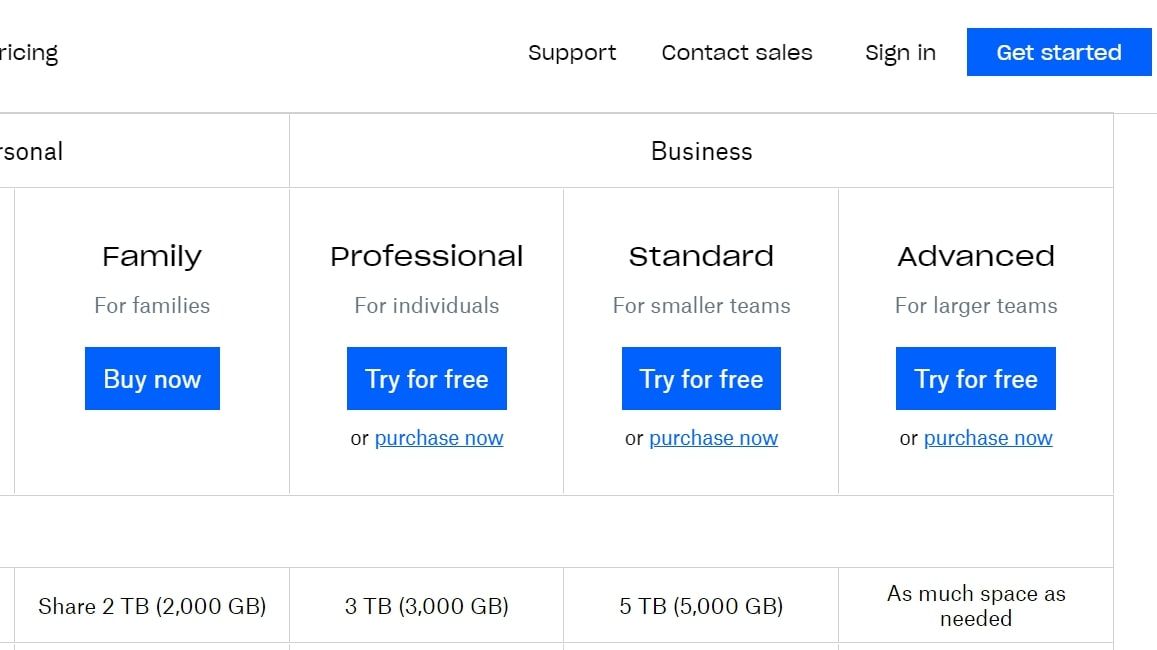Click Try for free for Professional plan
The height and width of the screenshot is (650, 1157).
pyautogui.click(x=426, y=378)
